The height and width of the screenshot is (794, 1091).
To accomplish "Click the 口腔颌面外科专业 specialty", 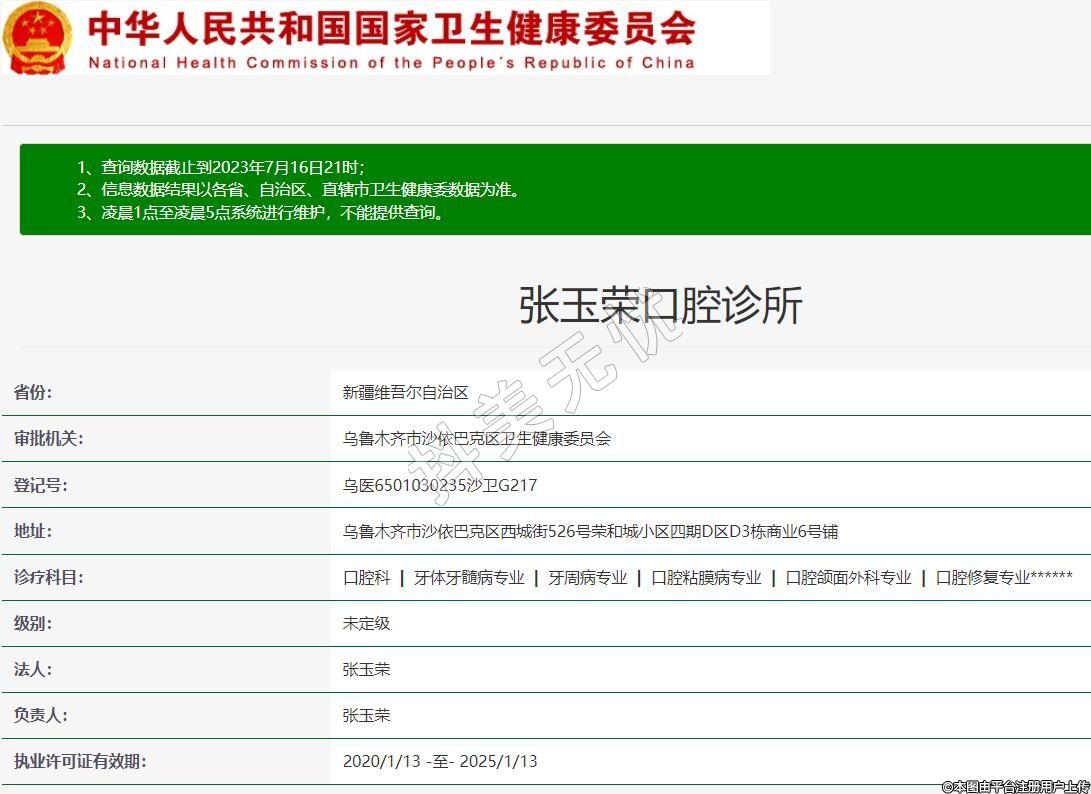I will click(848, 578).
